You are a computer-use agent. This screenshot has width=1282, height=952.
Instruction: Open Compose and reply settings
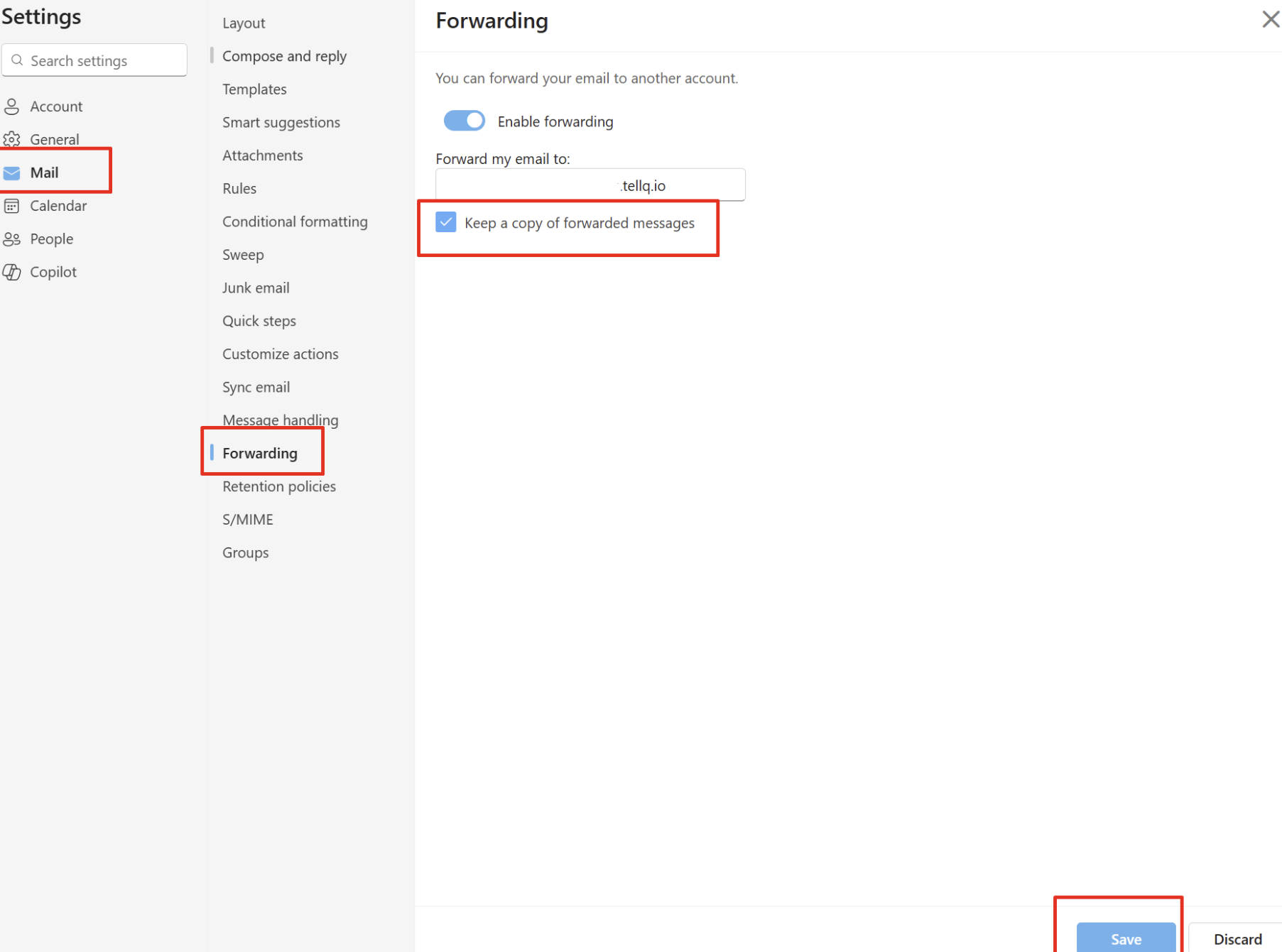(284, 56)
